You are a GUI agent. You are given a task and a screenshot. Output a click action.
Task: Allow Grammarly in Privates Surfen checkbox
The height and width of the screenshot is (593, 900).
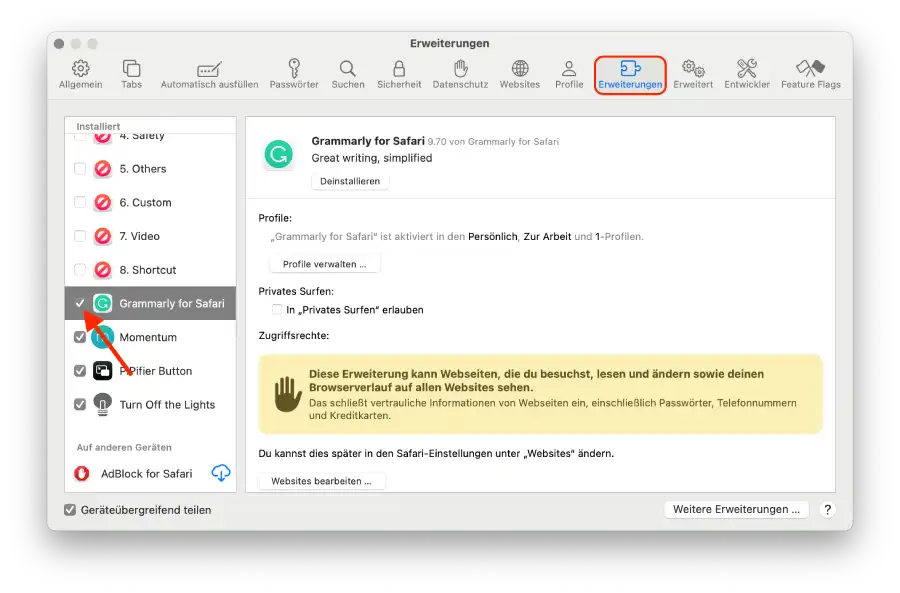click(277, 310)
